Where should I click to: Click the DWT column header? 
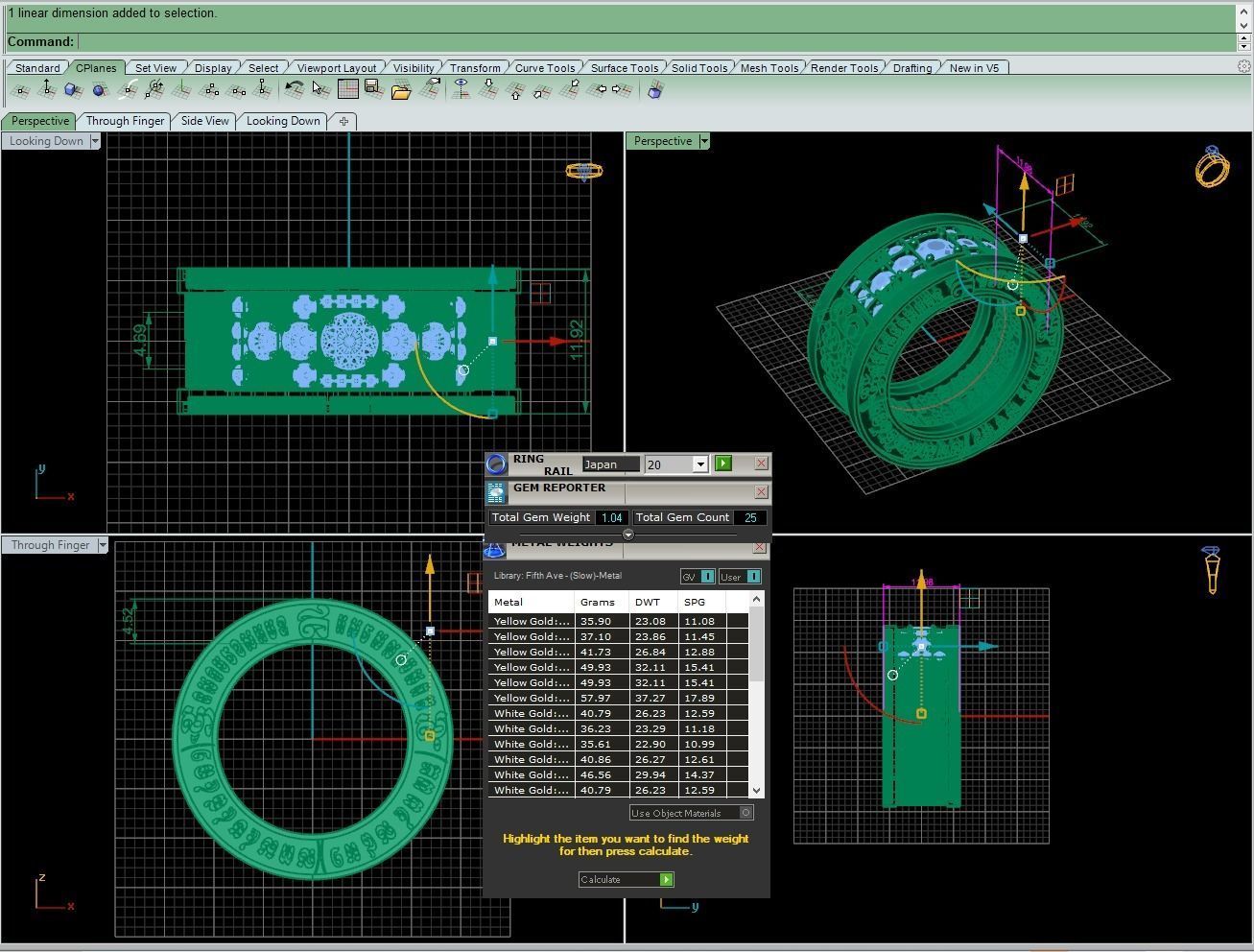pyautogui.click(x=654, y=603)
